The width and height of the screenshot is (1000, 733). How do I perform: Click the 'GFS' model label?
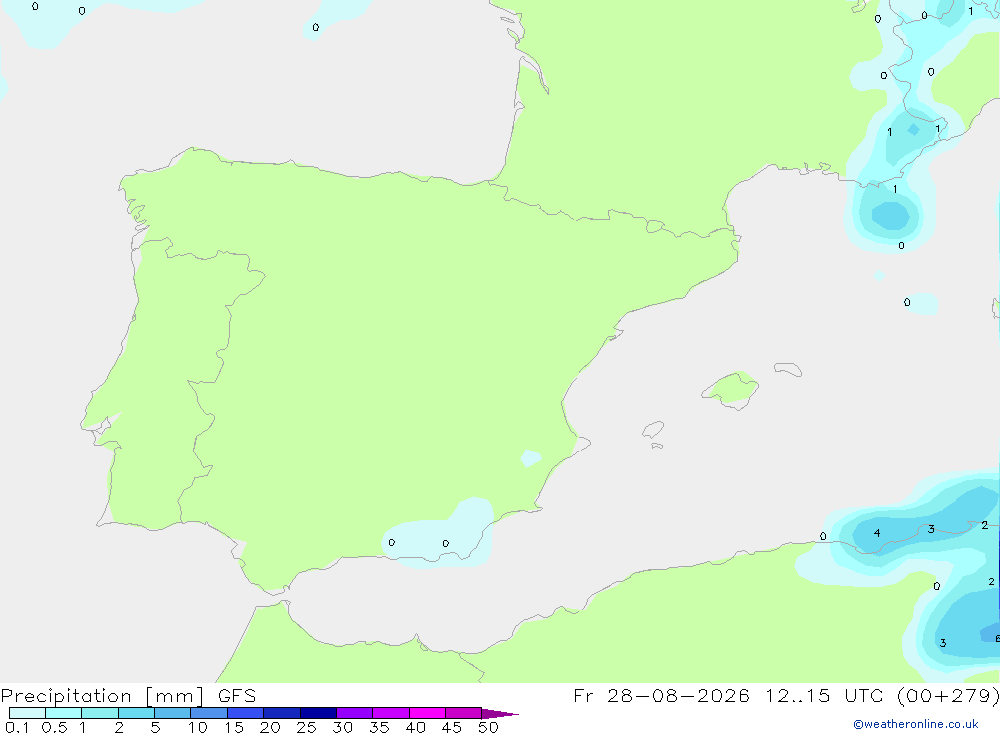(x=237, y=696)
